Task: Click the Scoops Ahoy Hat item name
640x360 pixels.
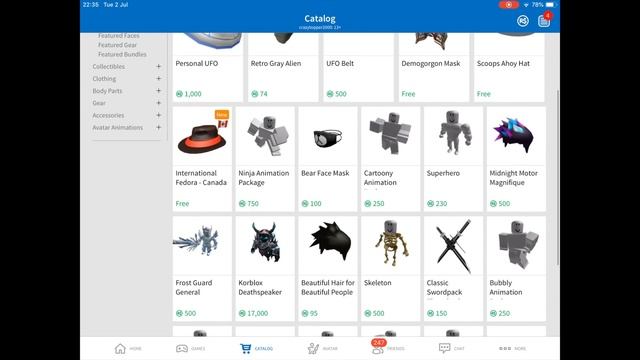Action: (x=503, y=63)
